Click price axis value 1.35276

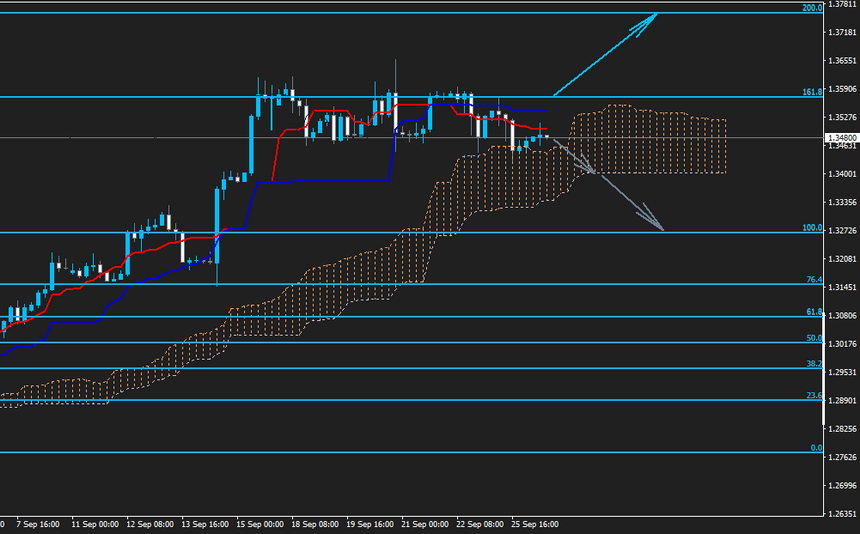(842, 117)
